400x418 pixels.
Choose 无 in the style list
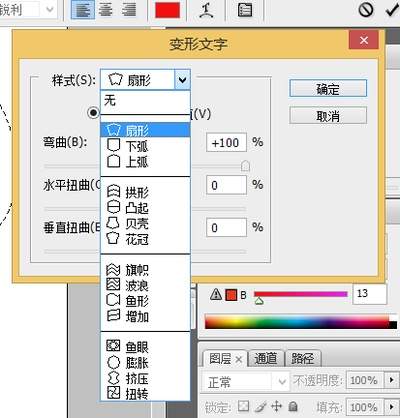pos(145,100)
